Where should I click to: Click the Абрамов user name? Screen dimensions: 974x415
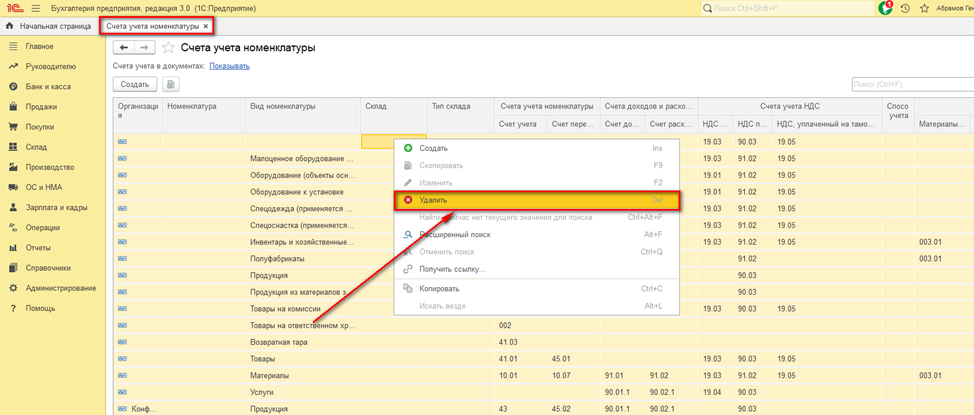(x=955, y=9)
